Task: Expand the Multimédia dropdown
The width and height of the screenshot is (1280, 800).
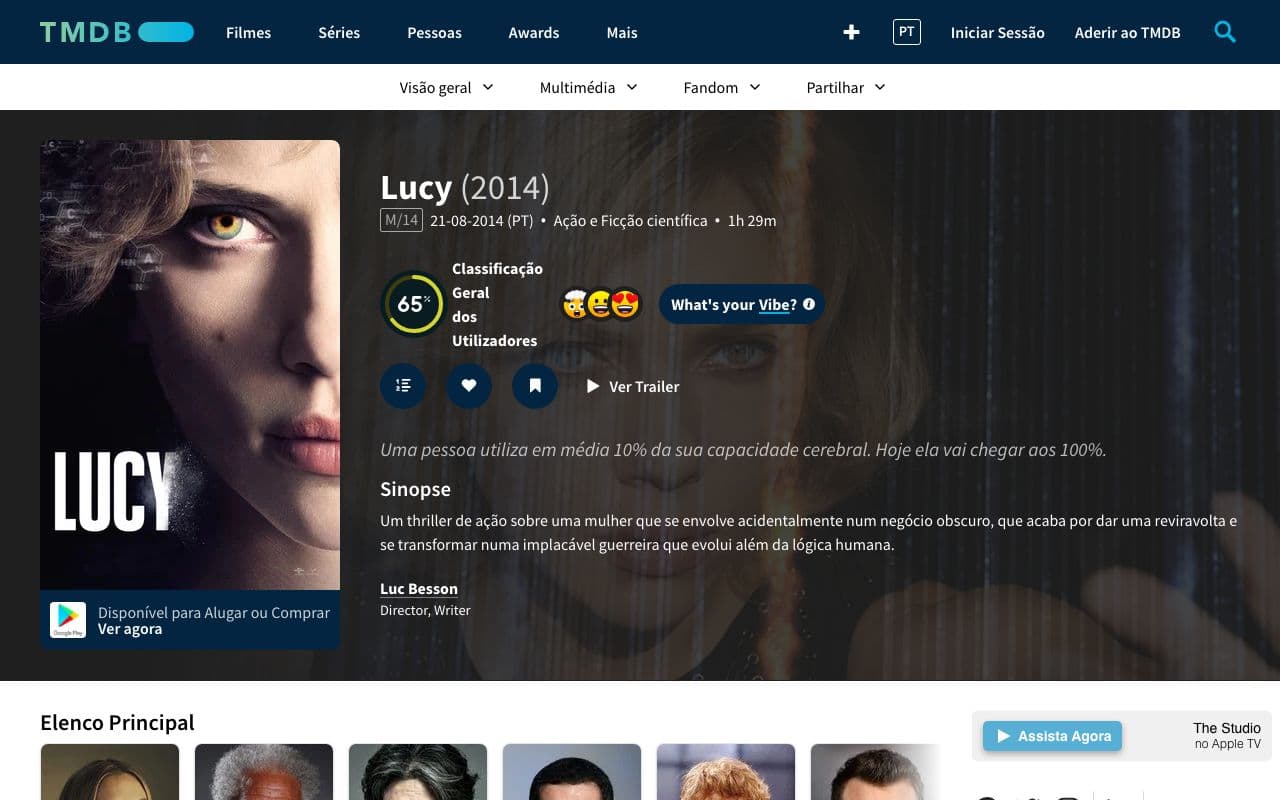Action: (589, 88)
